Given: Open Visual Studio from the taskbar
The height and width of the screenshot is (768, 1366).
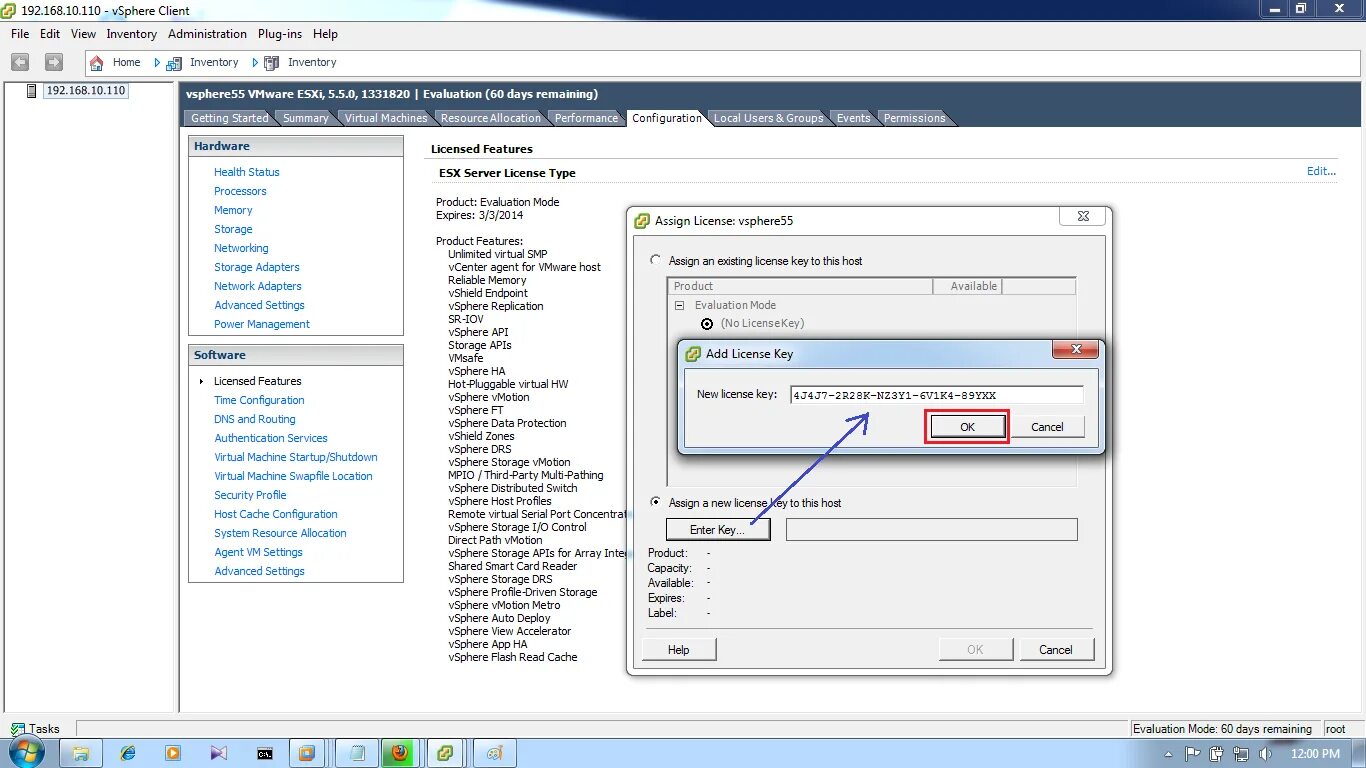Looking at the screenshot, I should pyautogui.click(x=219, y=753).
